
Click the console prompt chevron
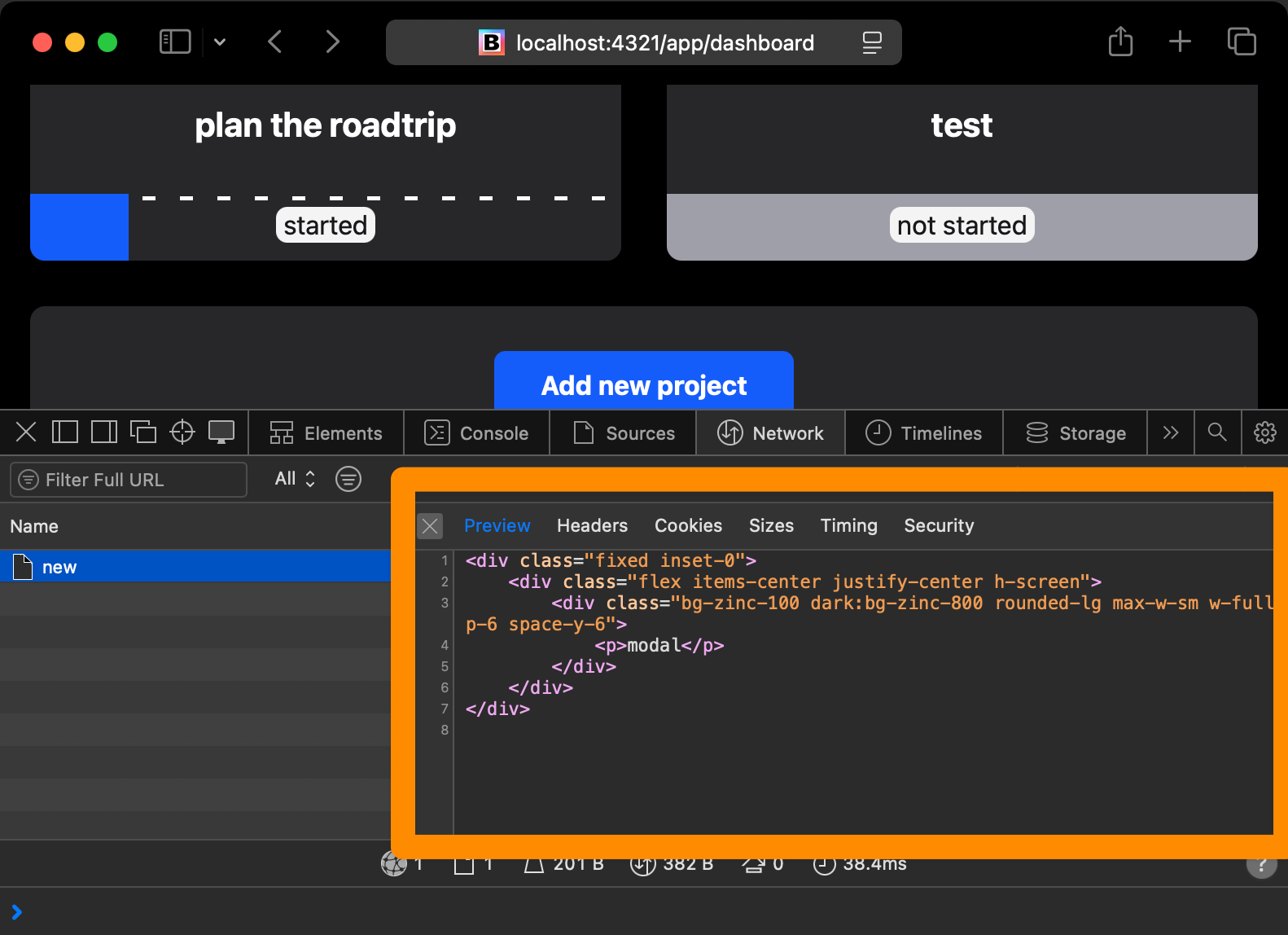click(17, 912)
